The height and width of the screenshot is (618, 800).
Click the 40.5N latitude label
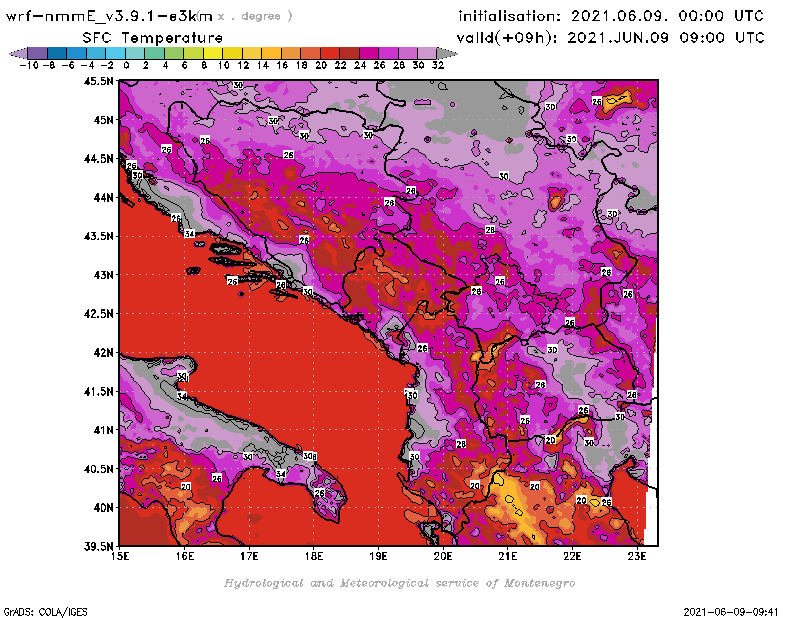click(98, 469)
